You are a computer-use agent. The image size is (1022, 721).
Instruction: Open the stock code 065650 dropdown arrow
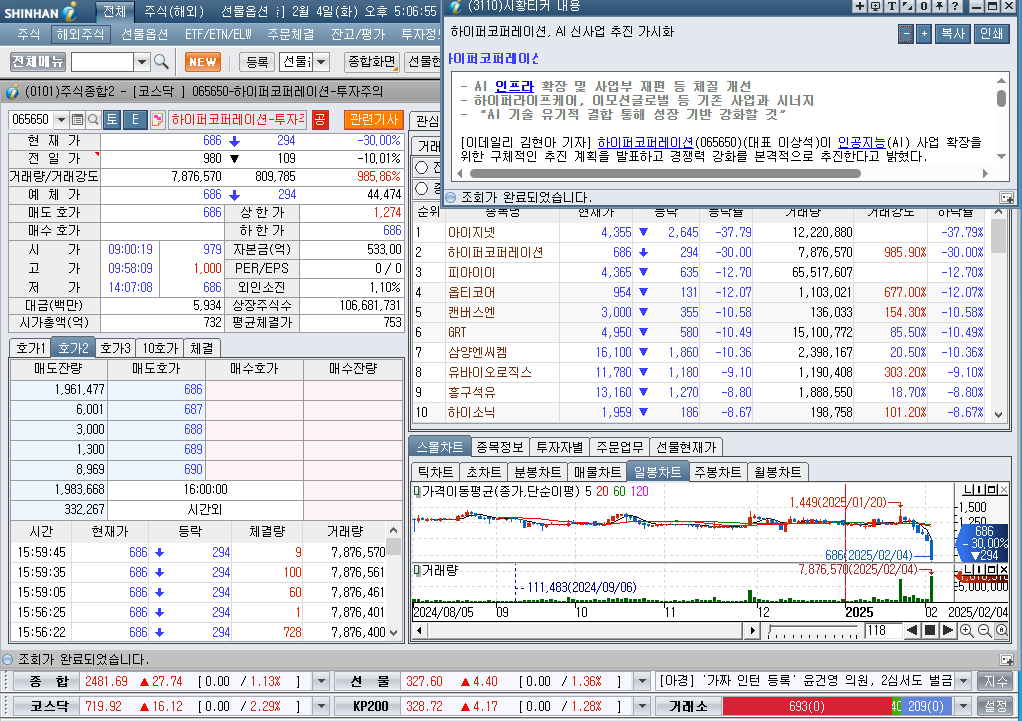[61, 119]
